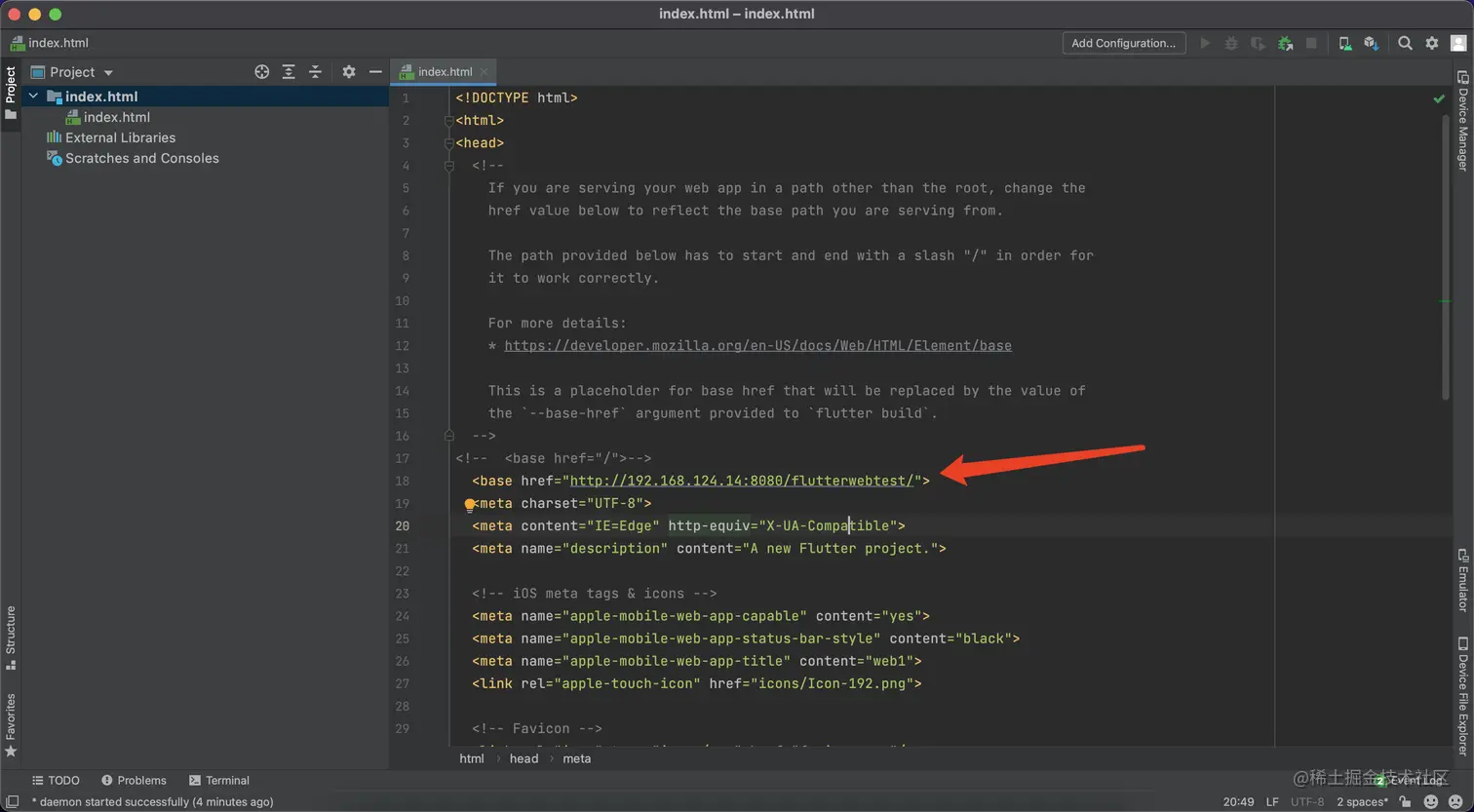Open the SDK Manager icon
The image size is (1474, 812).
[x=1371, y=43]
